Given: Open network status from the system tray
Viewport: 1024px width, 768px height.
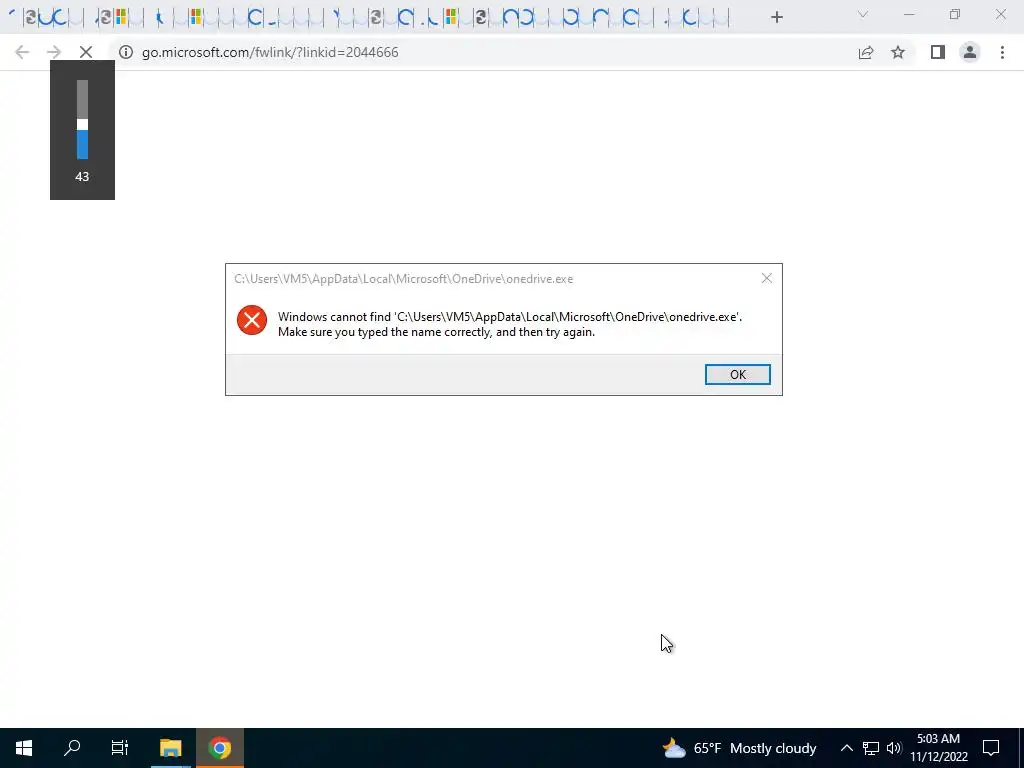Looking at the screenshot, I should 871,748.
